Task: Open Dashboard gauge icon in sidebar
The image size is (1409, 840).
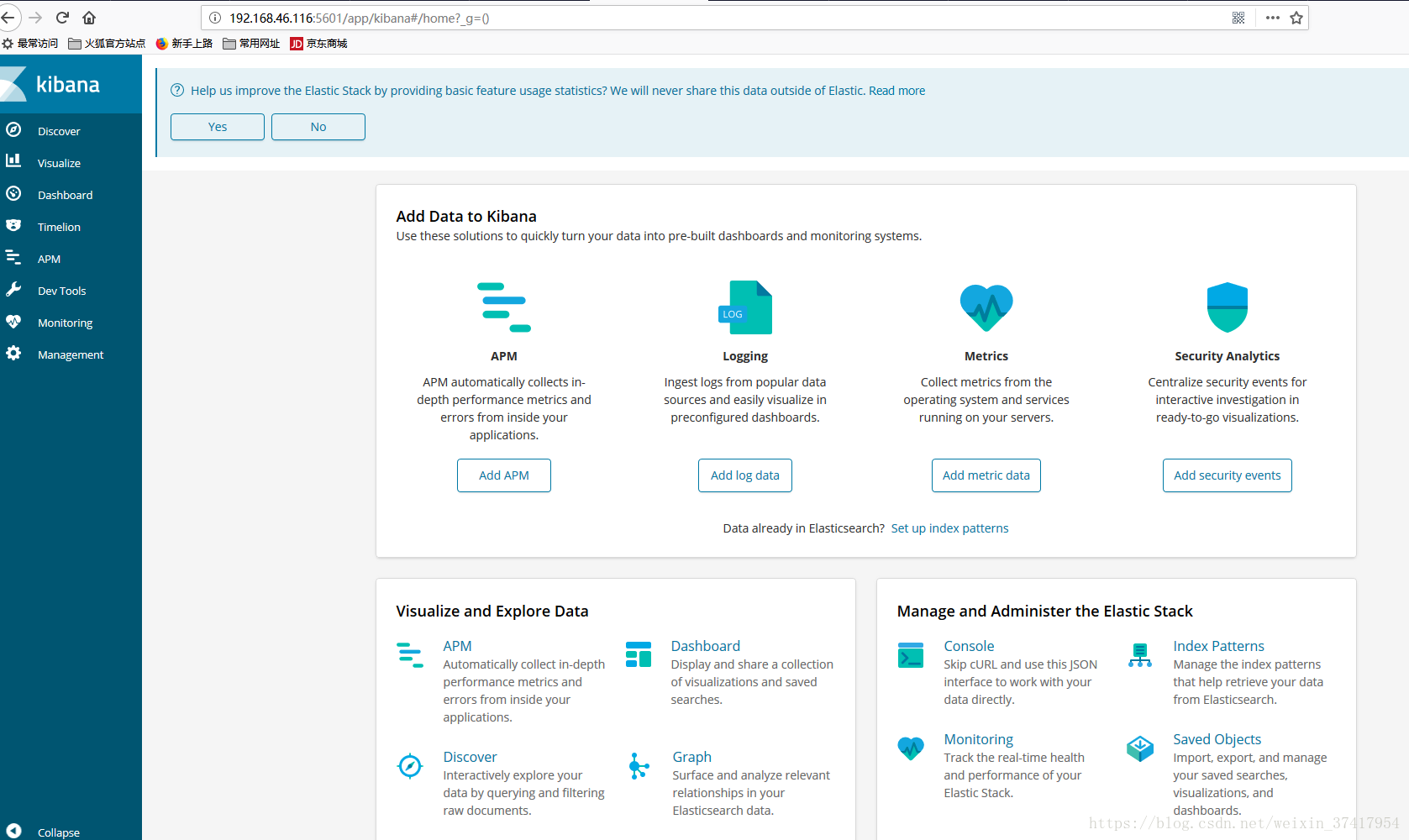Action: click(x=13, y=193)
